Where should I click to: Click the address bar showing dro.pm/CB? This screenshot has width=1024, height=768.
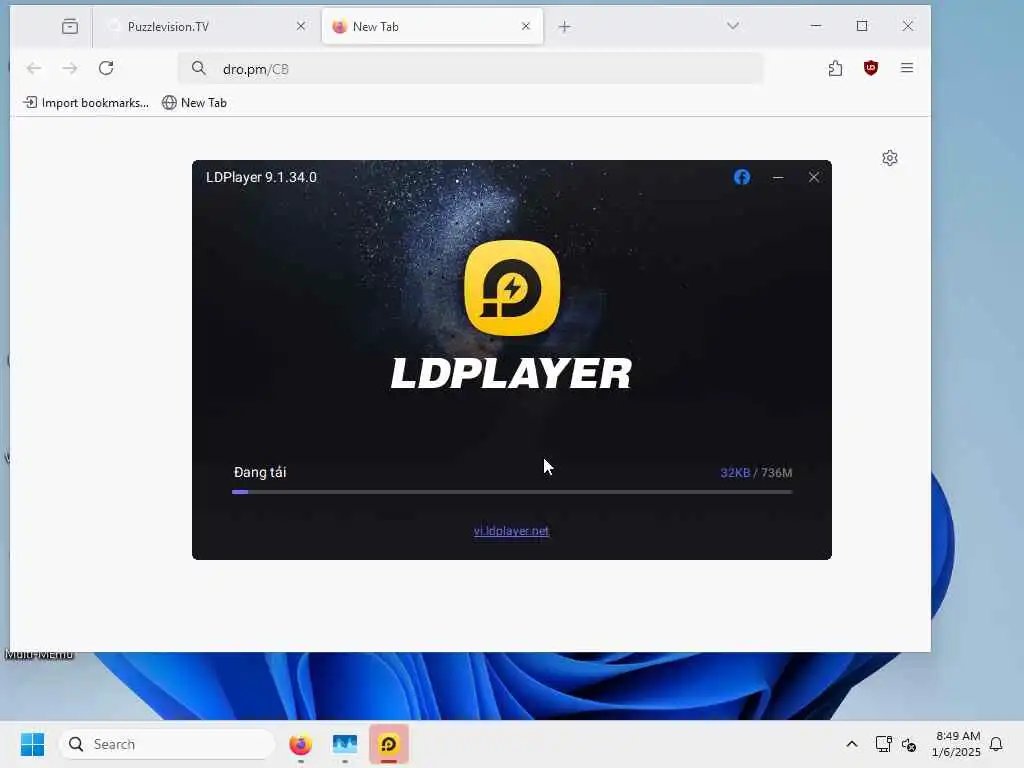coord(470,69)
